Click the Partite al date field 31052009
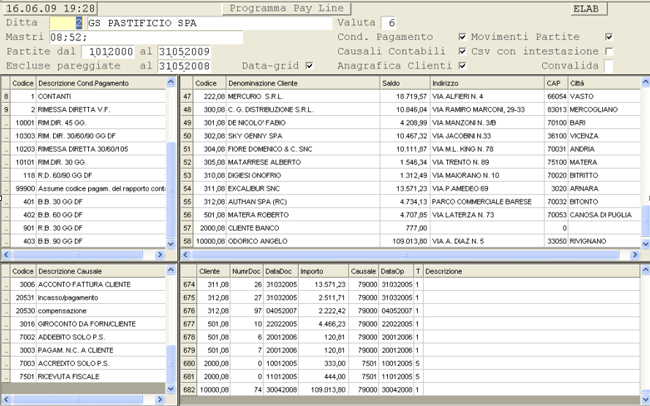 click(x=184, y=52)
